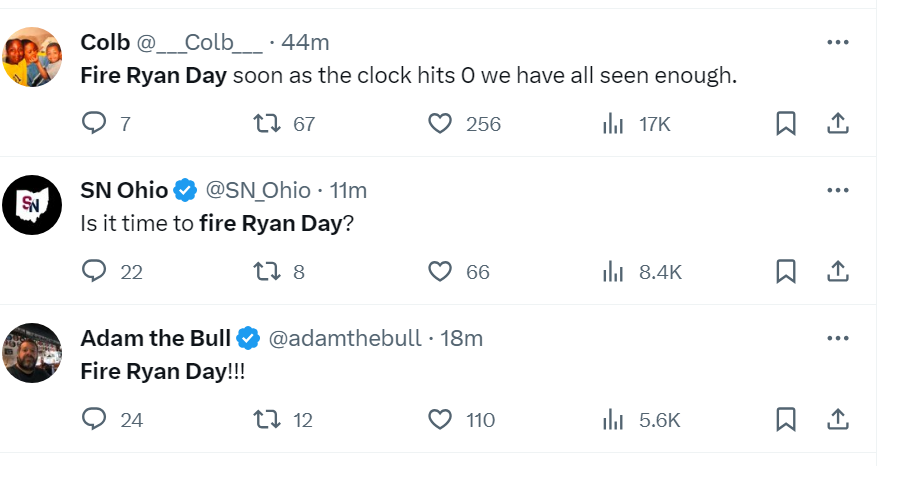Open more options for Colb's tweet
Image resolution: width=901 pixels, height=483 pixels.
tap(838, 42)
